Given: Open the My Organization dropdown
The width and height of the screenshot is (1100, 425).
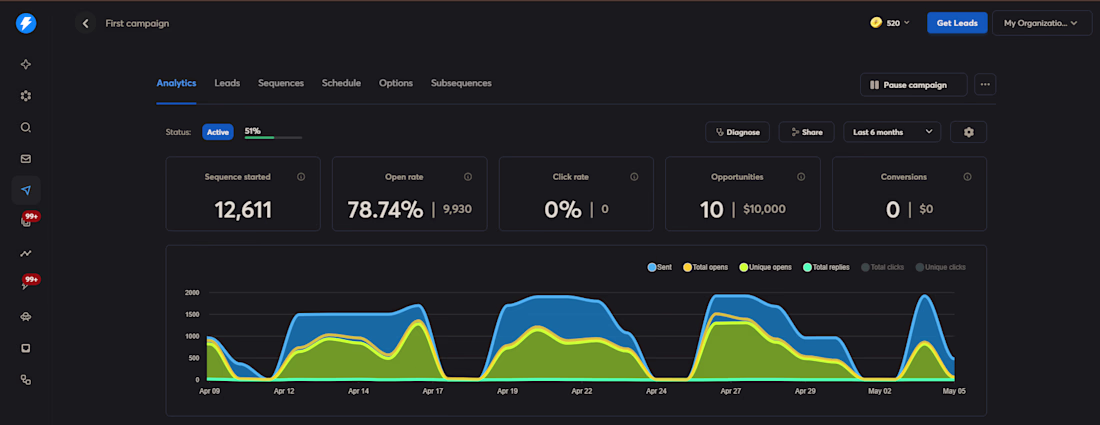Looking at the screenshot, I should click(x=1042, y=23).
